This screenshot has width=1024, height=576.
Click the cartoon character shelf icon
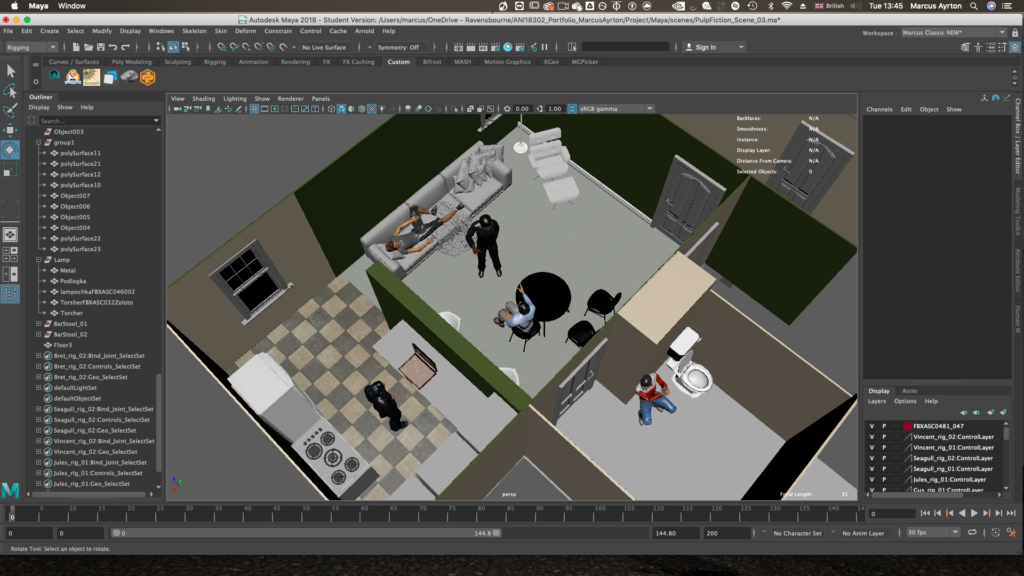pos(73,77)
